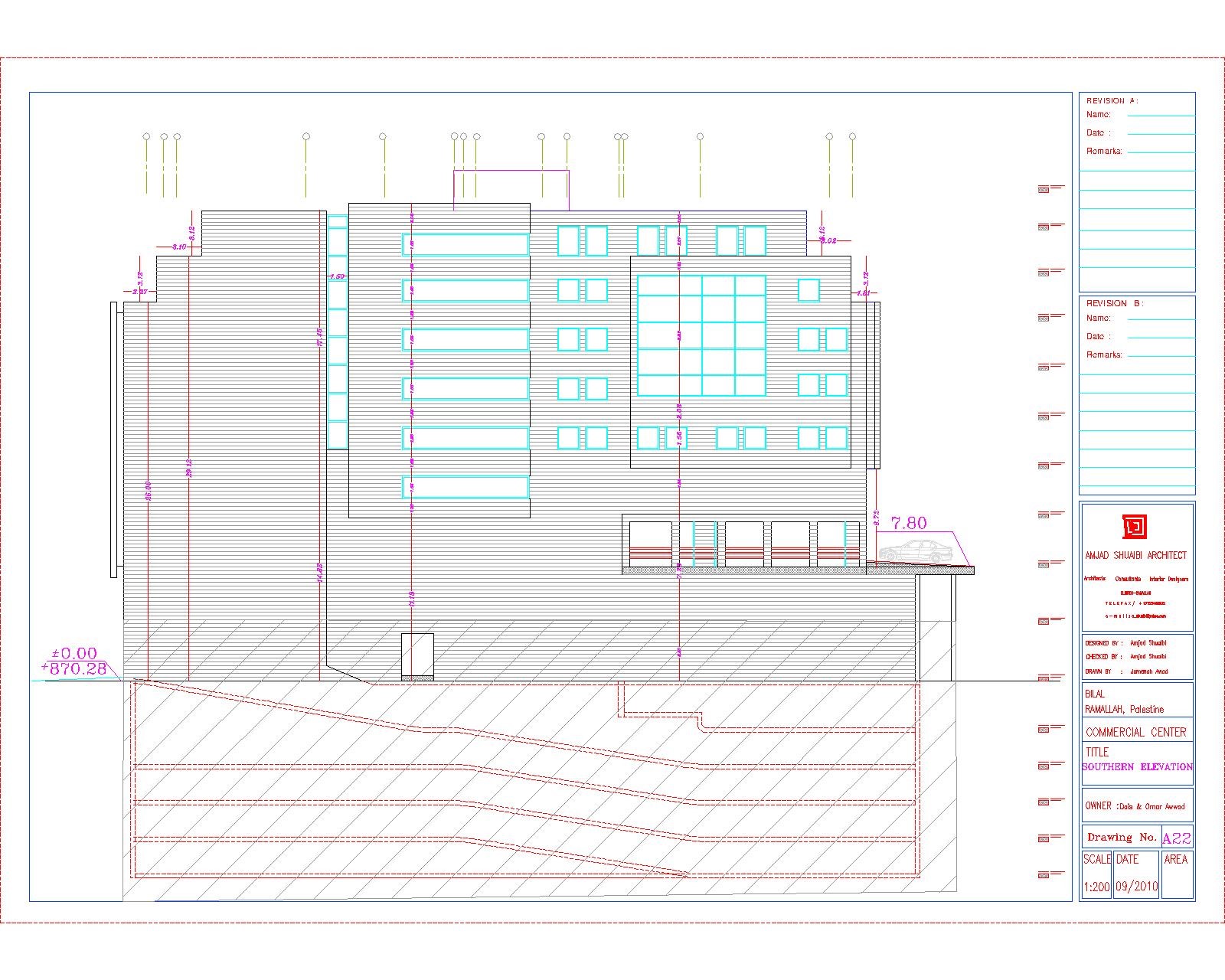Click the TELEFAX number text
The height and width of the screenshot is (980, 1225).
[x=1135, y=602]
